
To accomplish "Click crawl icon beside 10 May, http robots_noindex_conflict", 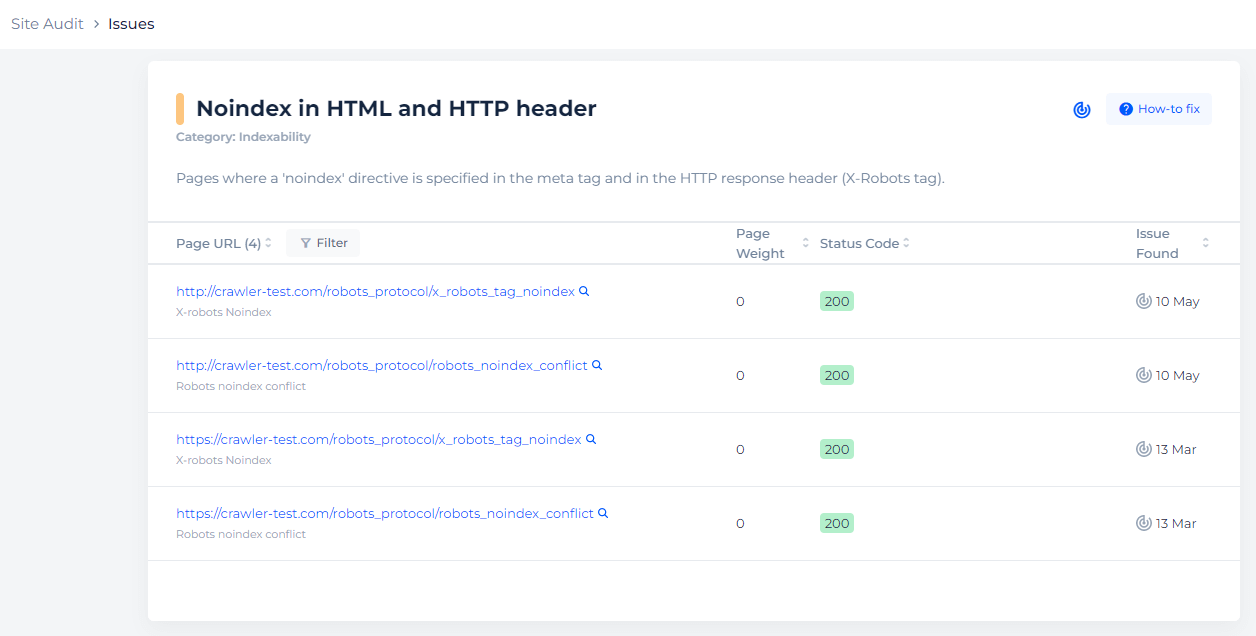I will coord(1144,375).
